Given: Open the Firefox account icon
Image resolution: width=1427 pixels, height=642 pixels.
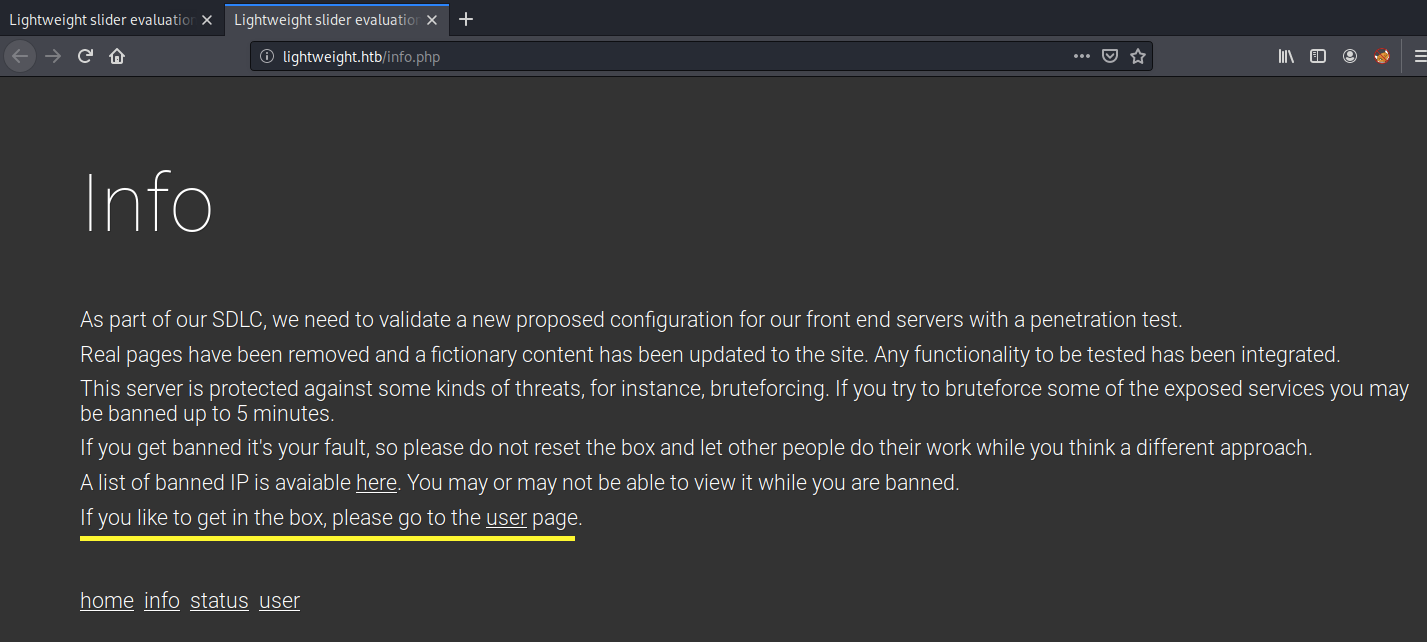Looking at the screenshot, I should 1350,57.
